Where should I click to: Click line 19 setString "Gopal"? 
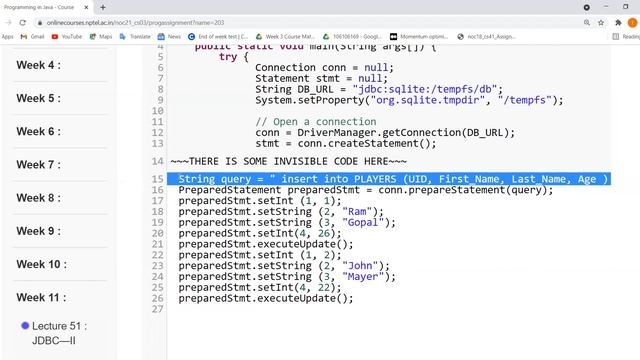[287, 223]
